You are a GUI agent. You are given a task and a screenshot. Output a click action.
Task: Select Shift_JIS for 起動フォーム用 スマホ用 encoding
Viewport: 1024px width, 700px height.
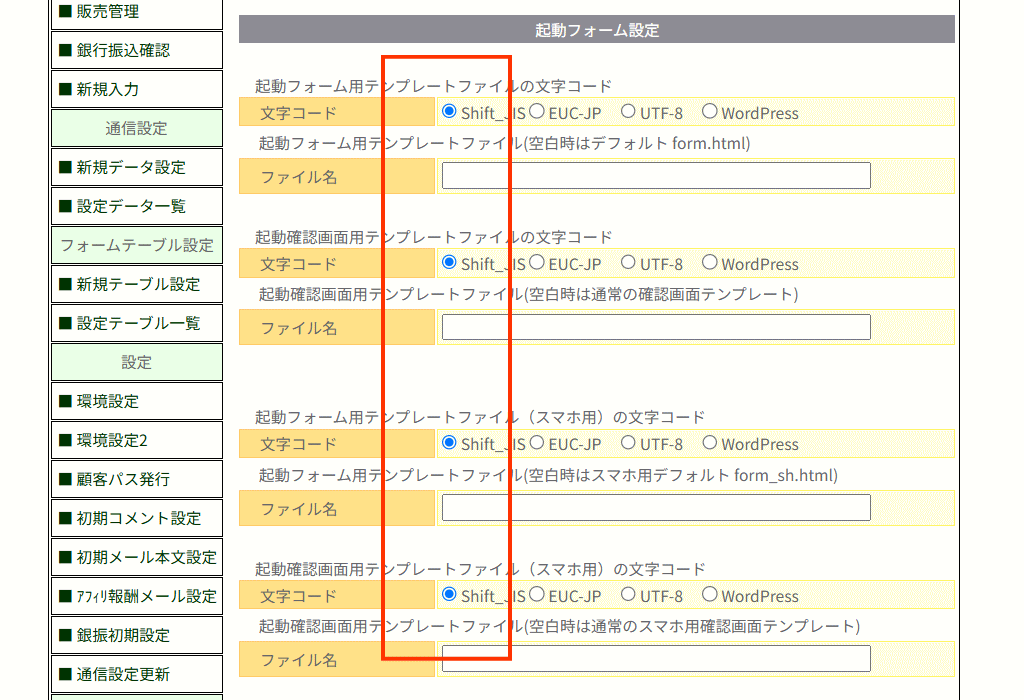point(449,443)
